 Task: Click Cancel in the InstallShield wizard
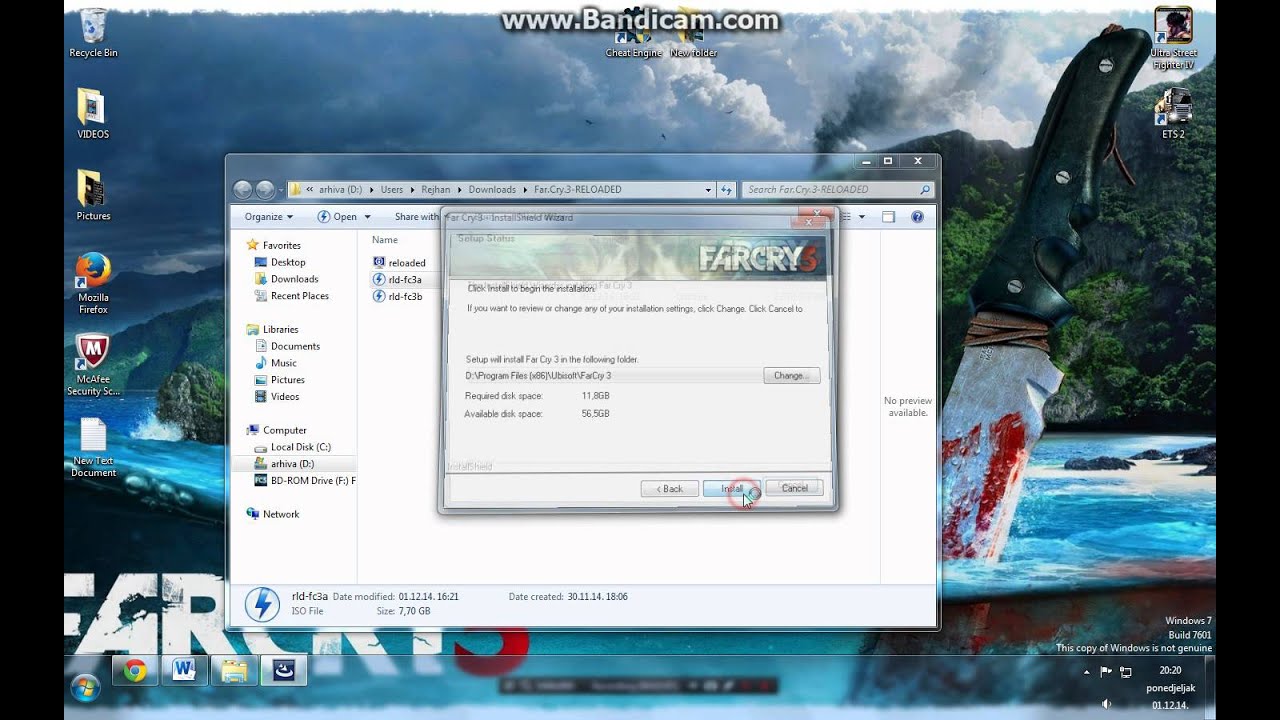[x=795, y=488]
